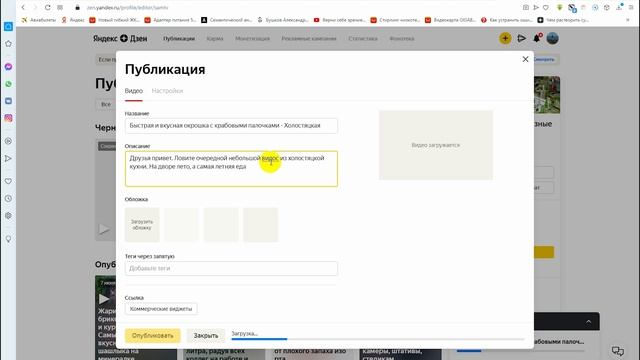Click the snapshot camera icon in the address bar
Viewport: 640px width, 360px height.
coord(526,7)
